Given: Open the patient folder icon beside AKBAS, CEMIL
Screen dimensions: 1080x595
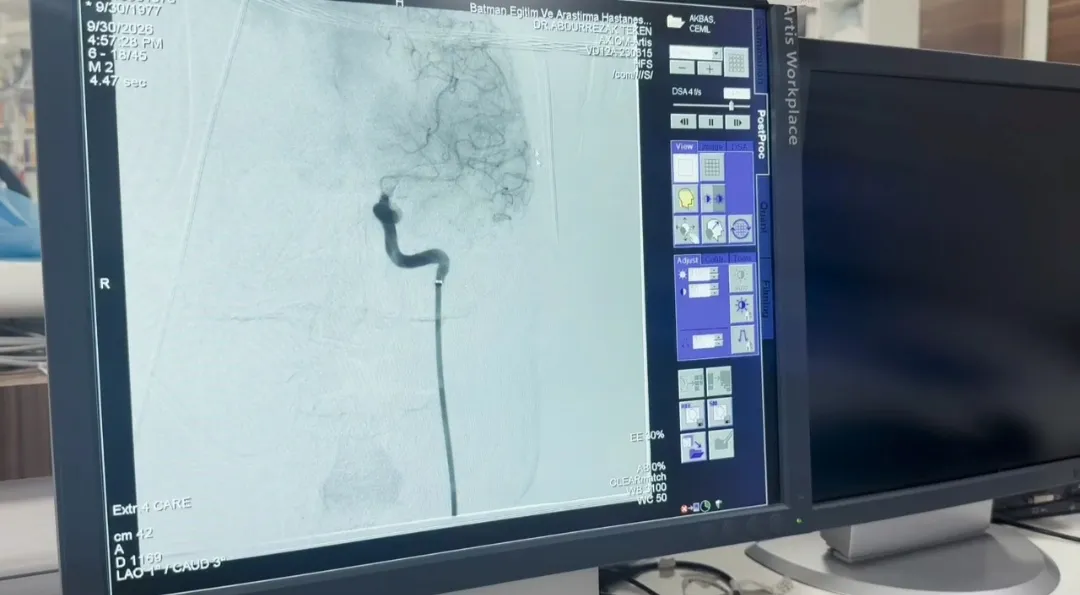Looking at the screenshot, I should (x=675, y=22).
